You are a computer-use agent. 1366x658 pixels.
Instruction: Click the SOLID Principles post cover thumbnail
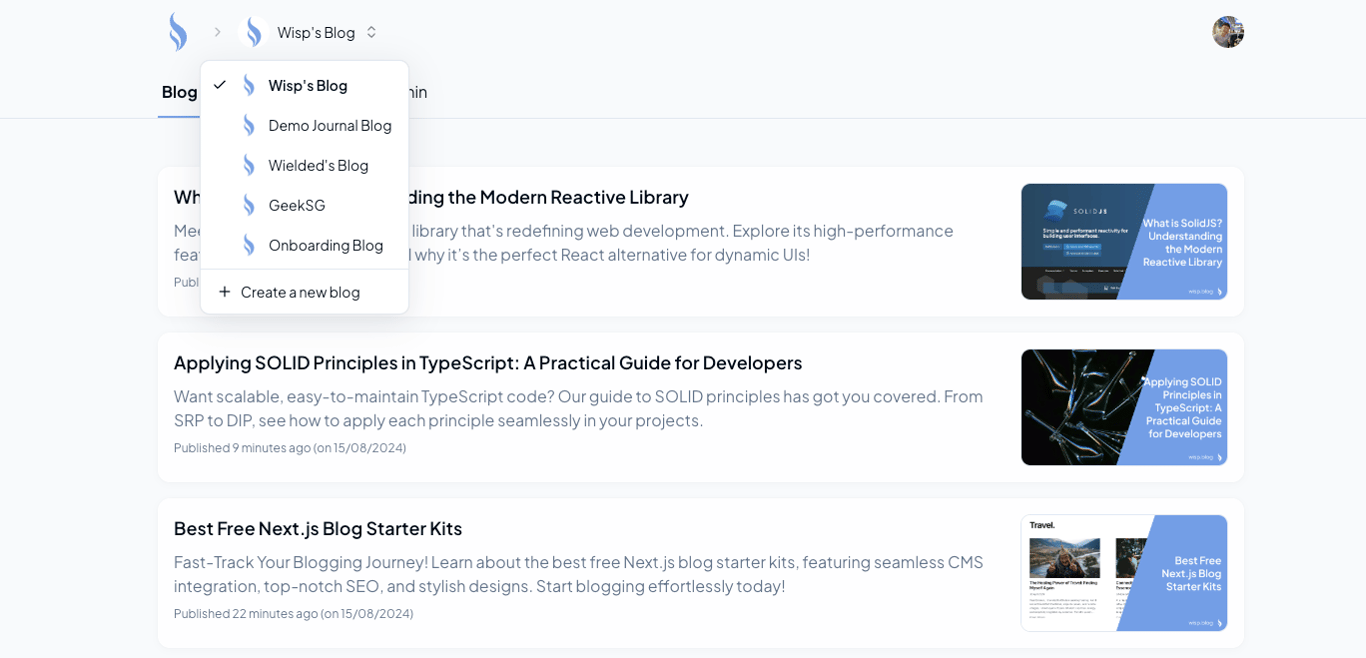click(x=1124, y=407)
